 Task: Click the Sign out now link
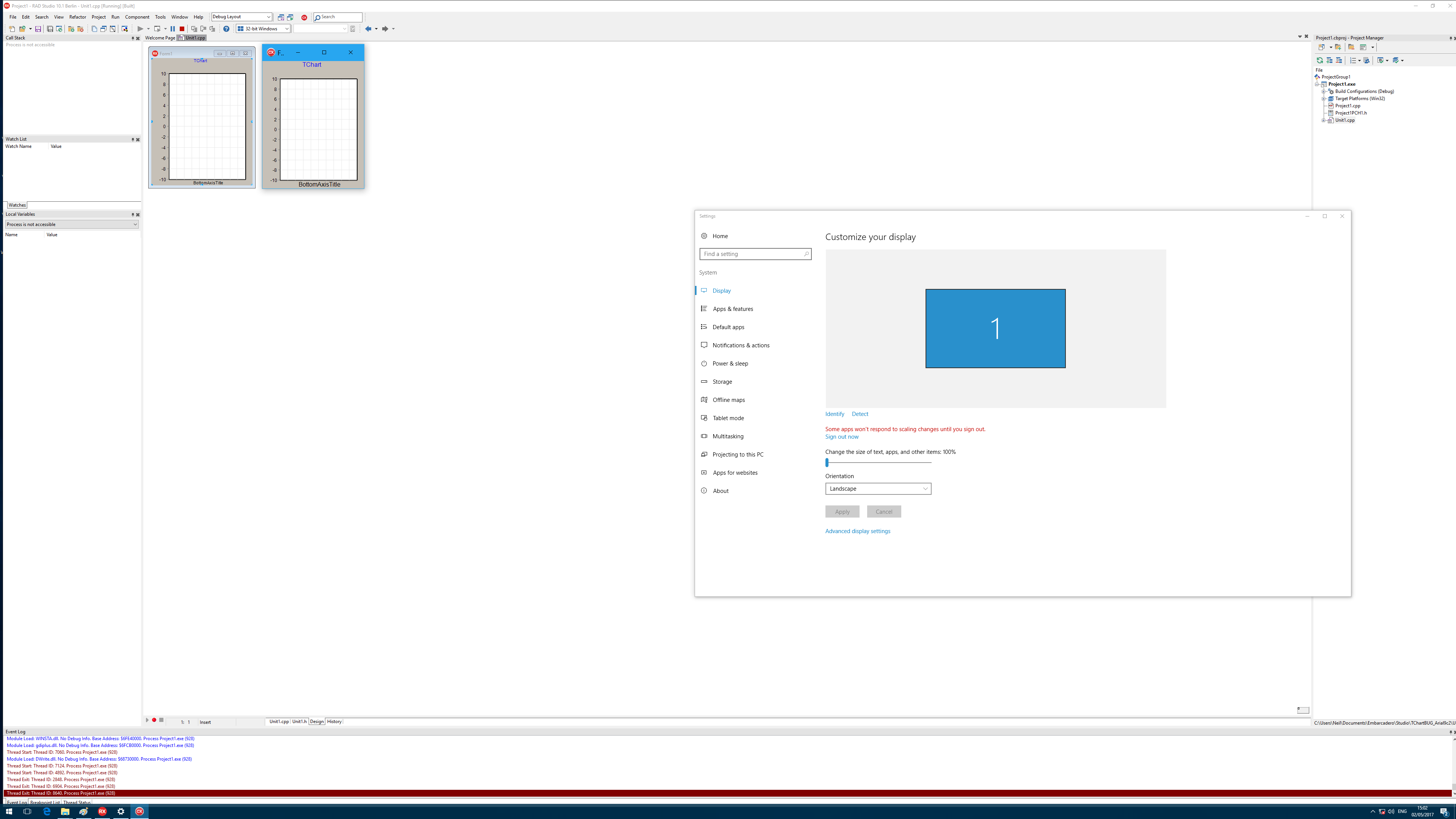[x=842, y=436]
